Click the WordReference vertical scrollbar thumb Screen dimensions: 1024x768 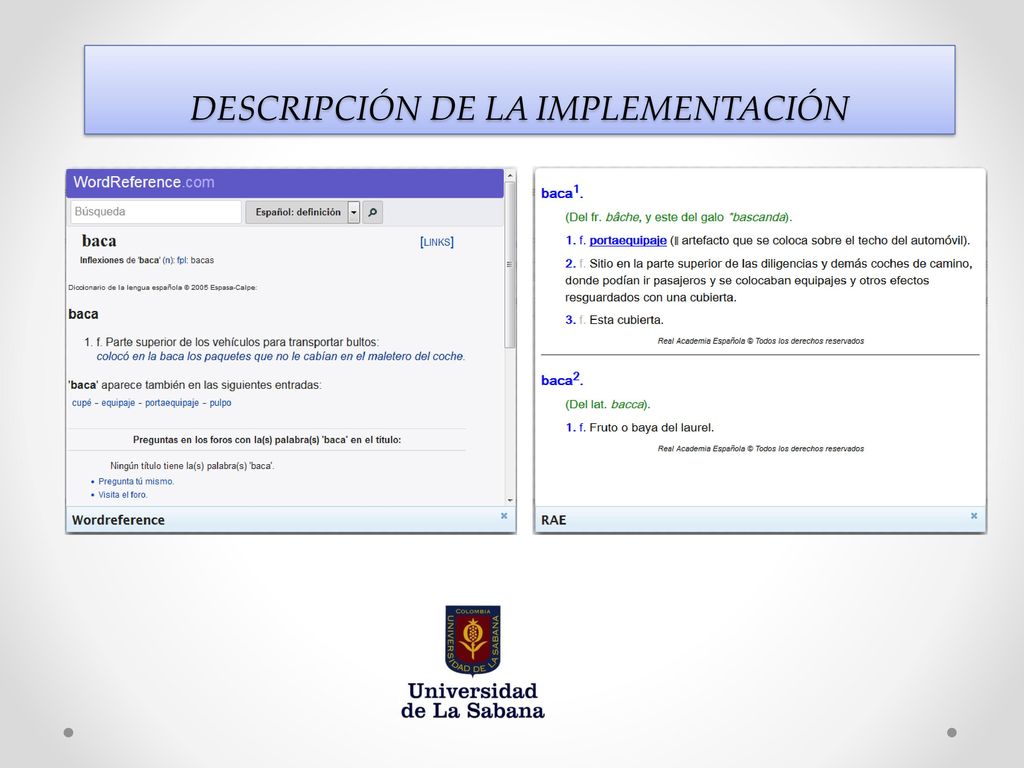(x=510, y=264)
